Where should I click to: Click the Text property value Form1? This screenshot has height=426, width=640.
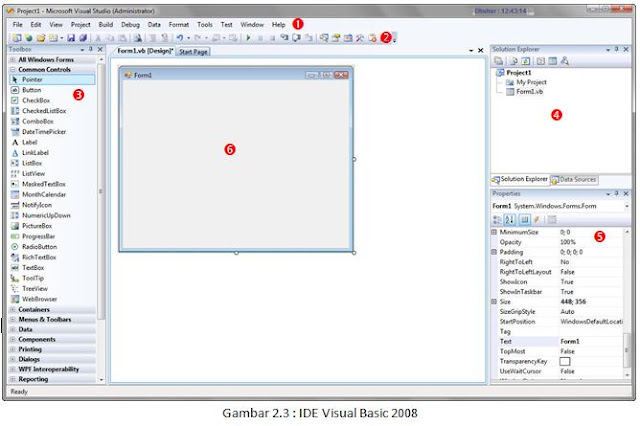coord(570,341)
